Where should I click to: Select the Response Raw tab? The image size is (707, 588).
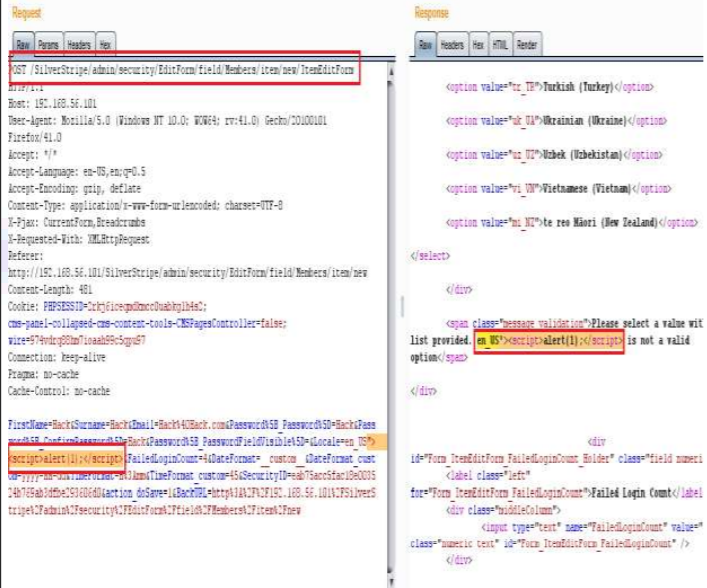tap(426, 46)
